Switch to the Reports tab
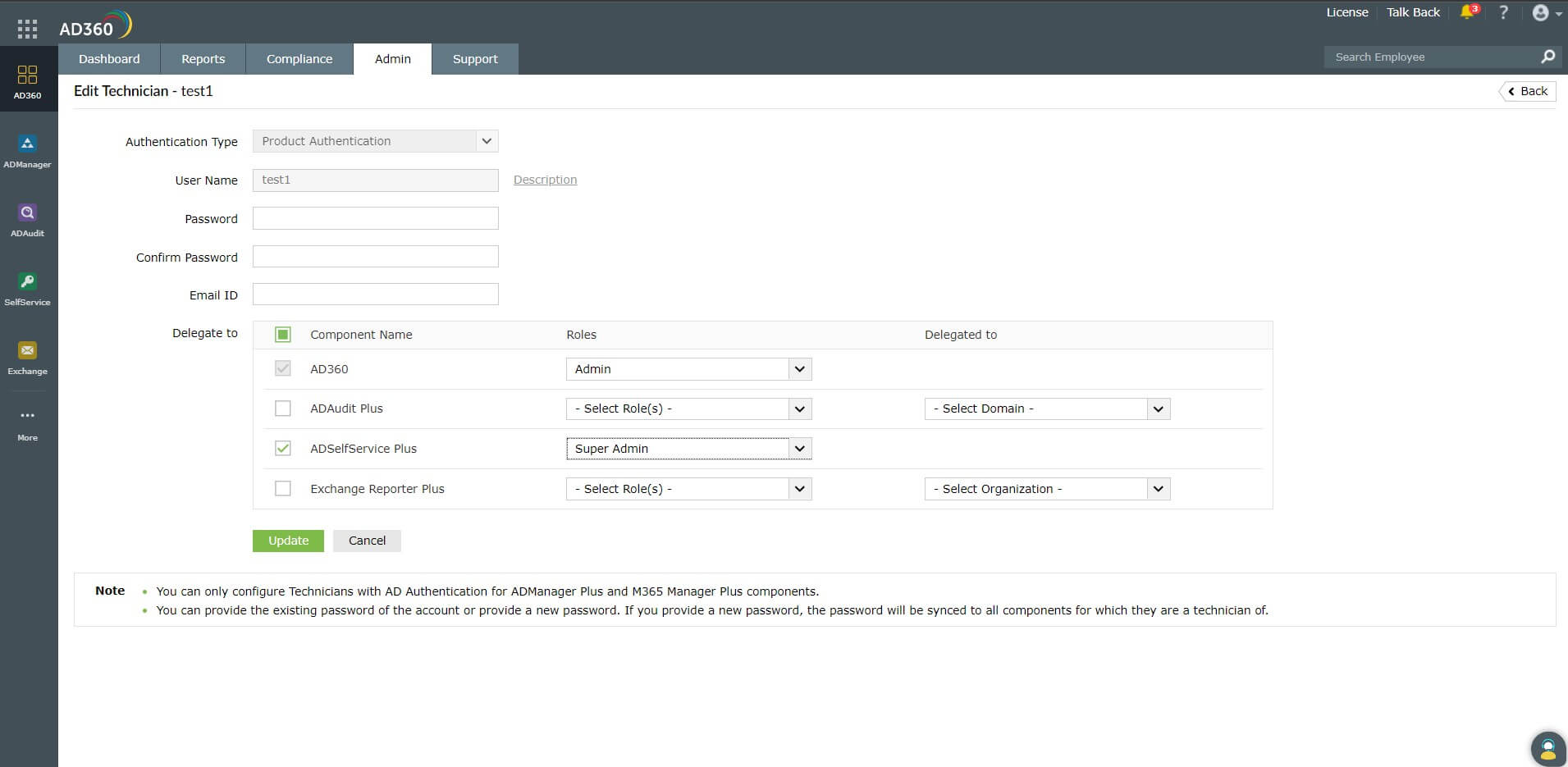The image size is (1568, 767). click(x=203, y=59)
